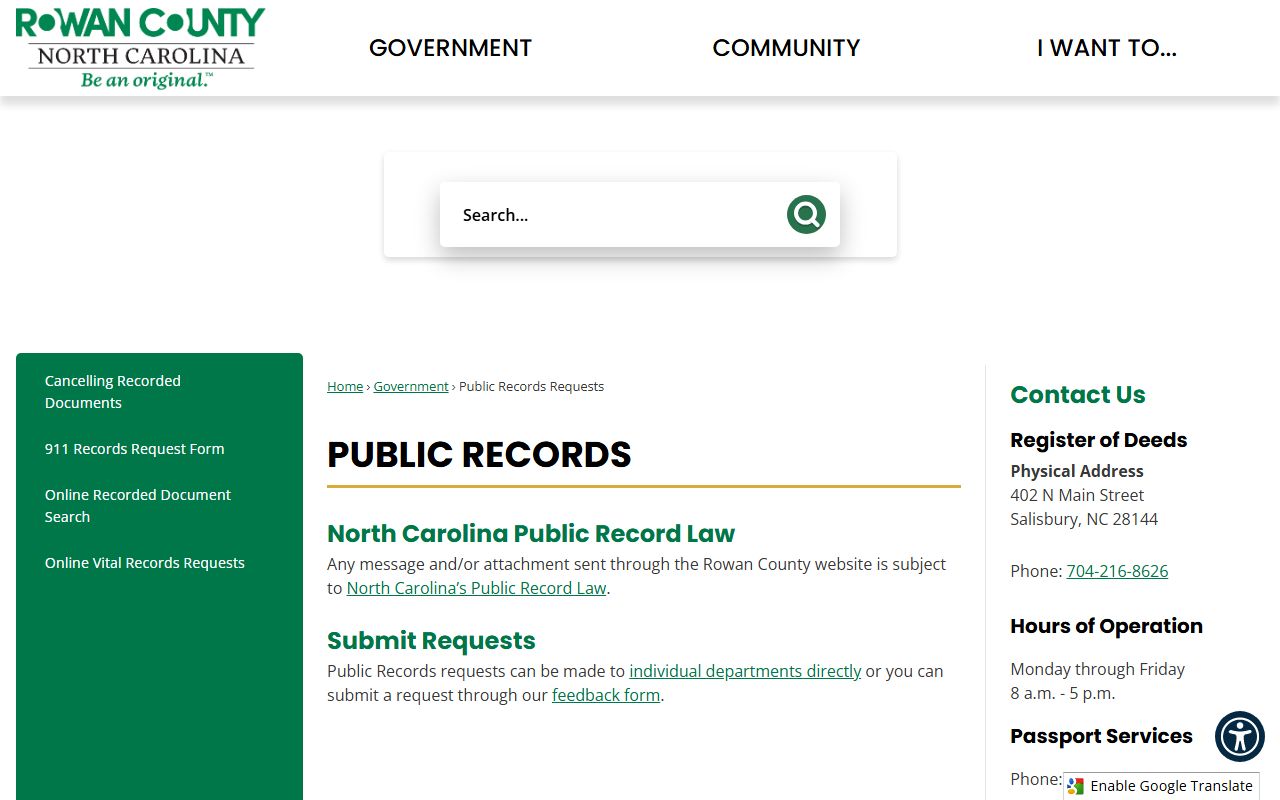Click the Salisbury, NC 28144 text
The image size is (1280, 800).
[1084, 519]
